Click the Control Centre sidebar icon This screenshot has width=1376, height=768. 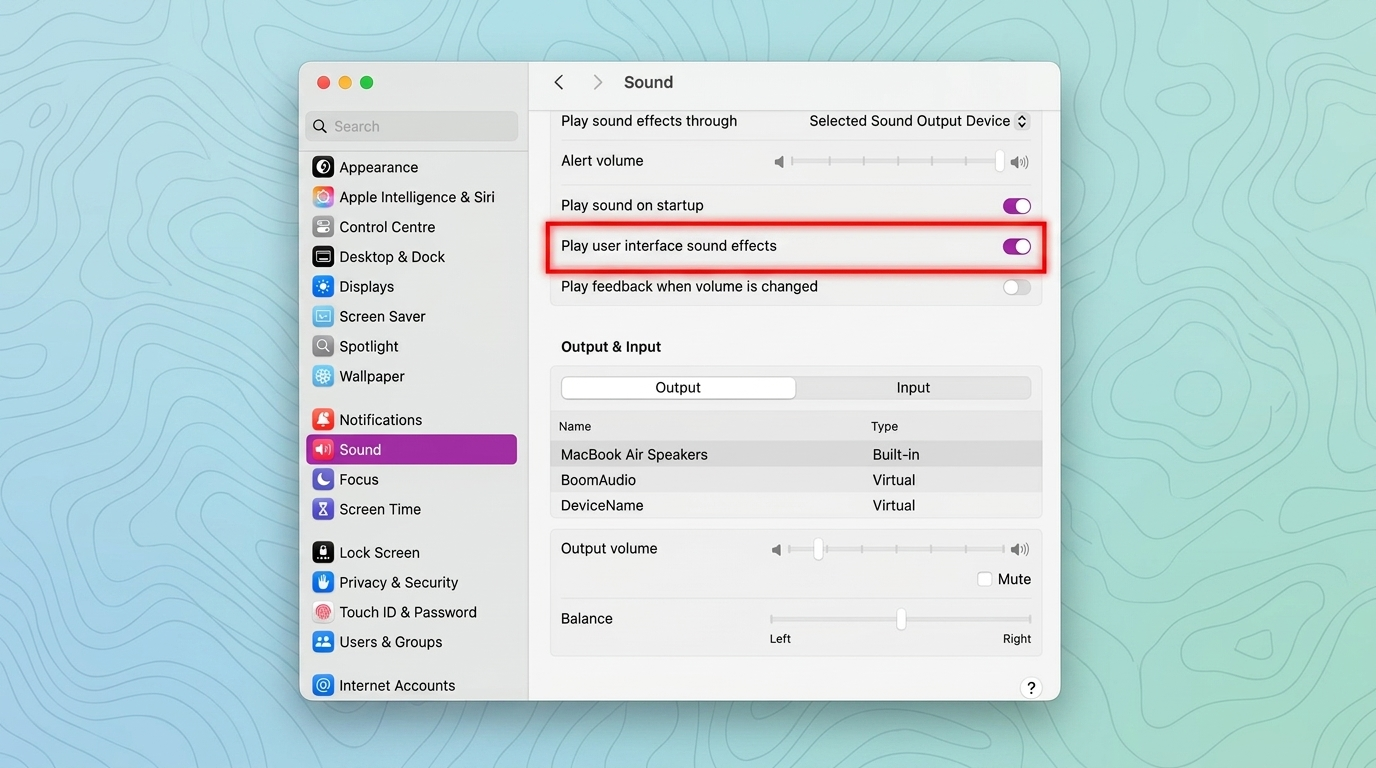pos(323,227)
